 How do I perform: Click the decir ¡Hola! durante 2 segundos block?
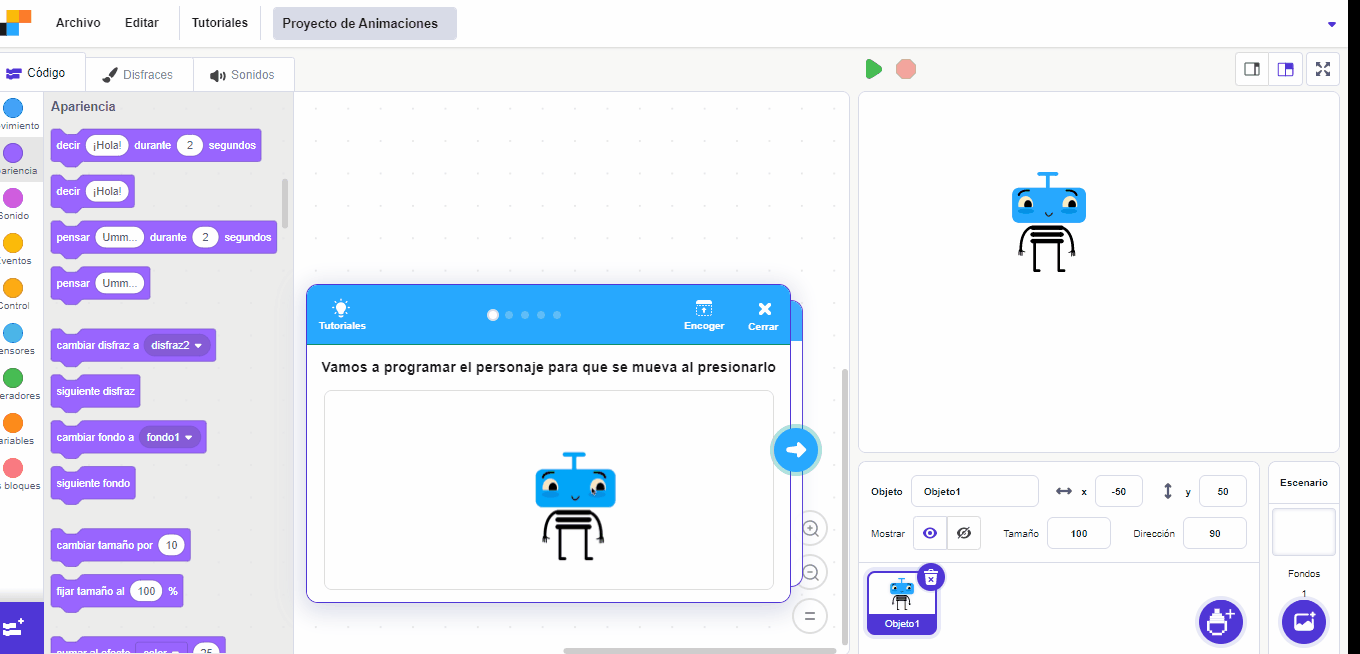pos(156,145)
